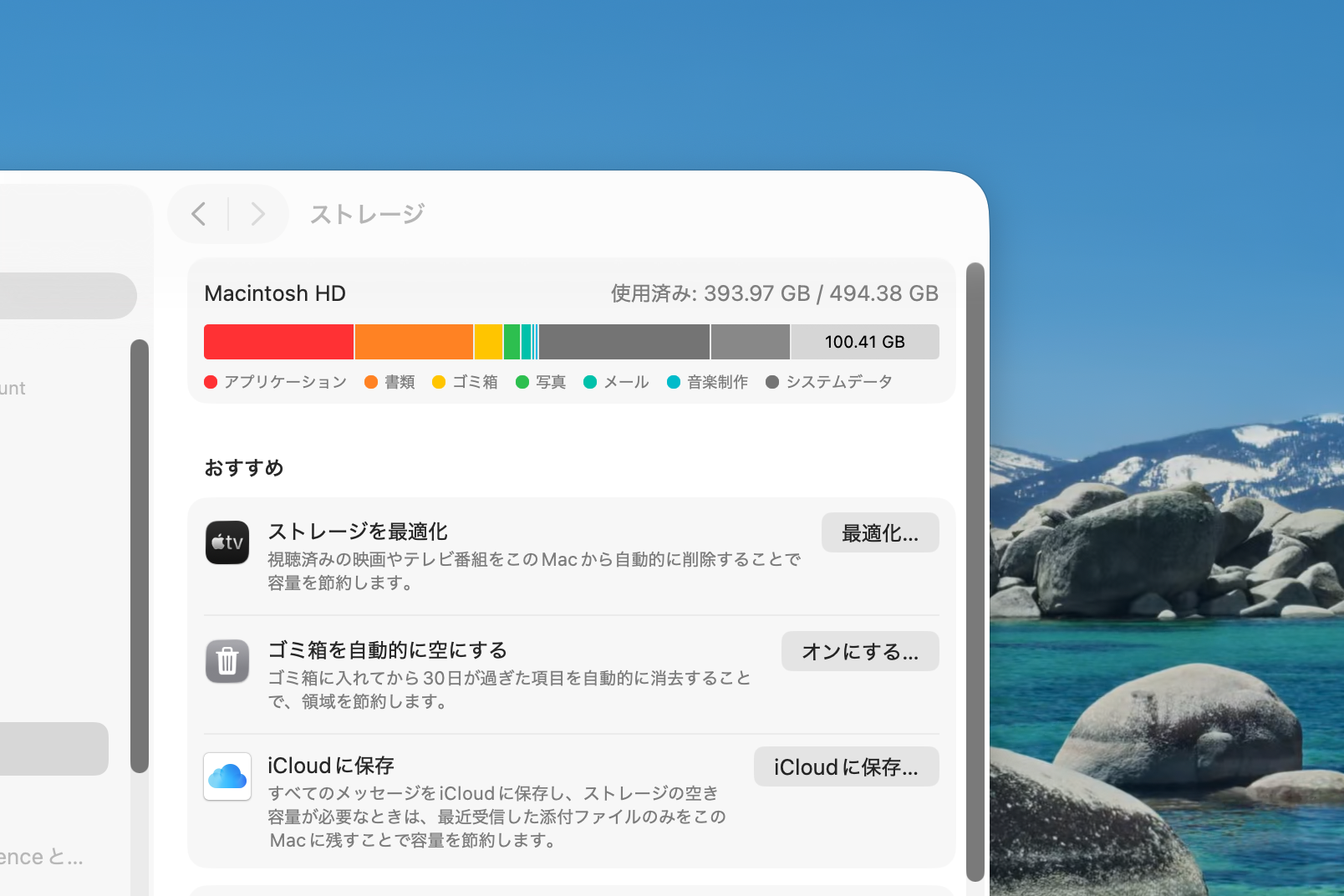Click the red applications segment of the storage bar
The height and width of the screenshot is (896, 1344).
tap(278, 342)
